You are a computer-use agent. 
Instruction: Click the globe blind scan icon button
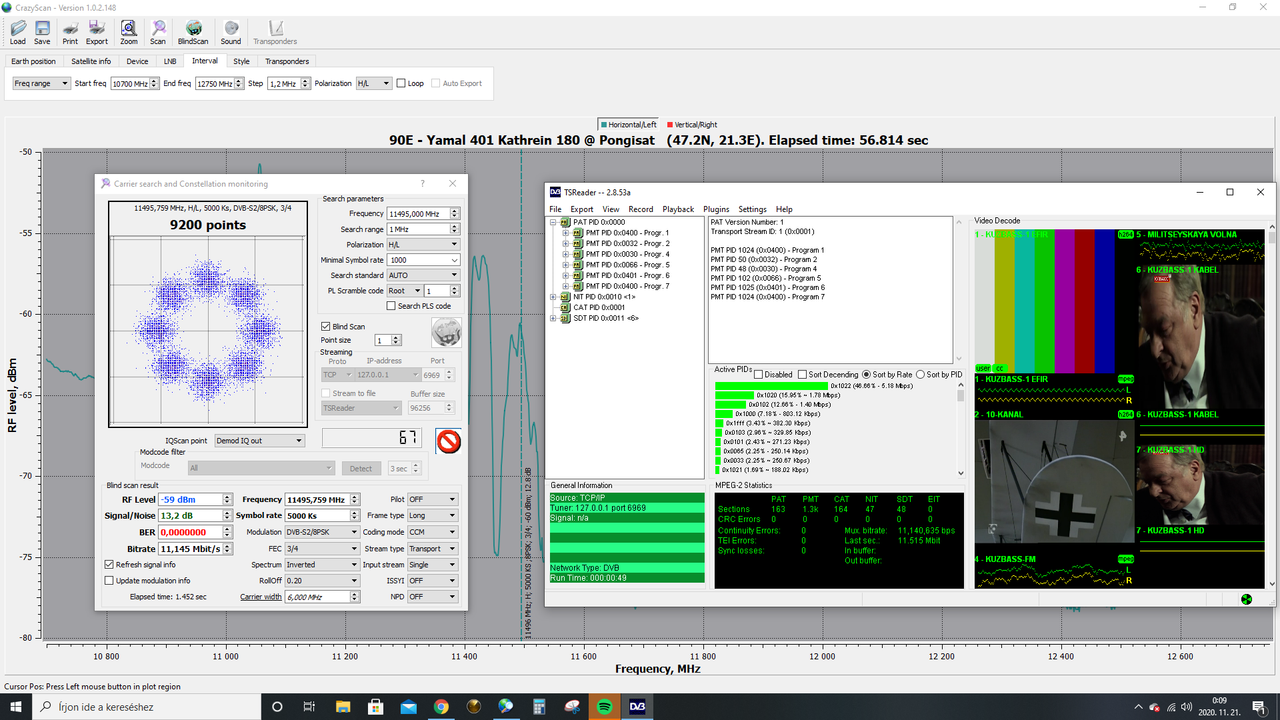coord(445,331)
